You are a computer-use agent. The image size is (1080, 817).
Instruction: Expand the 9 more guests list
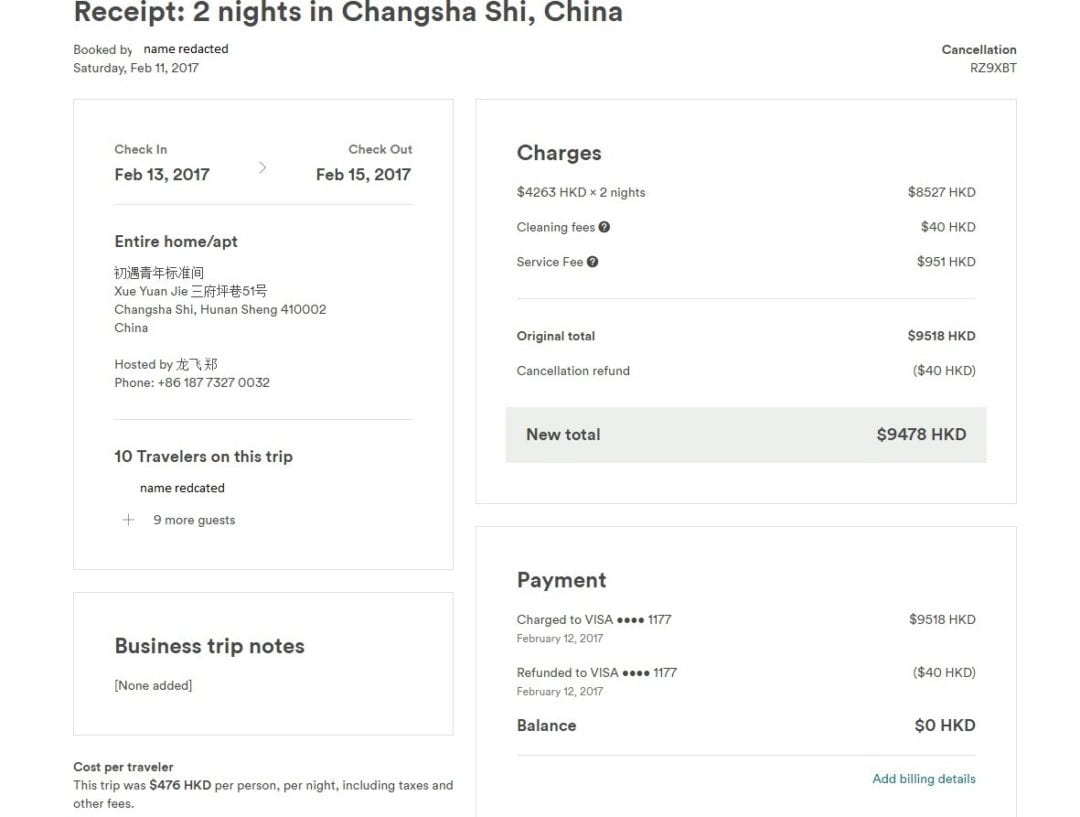(194, 520)
